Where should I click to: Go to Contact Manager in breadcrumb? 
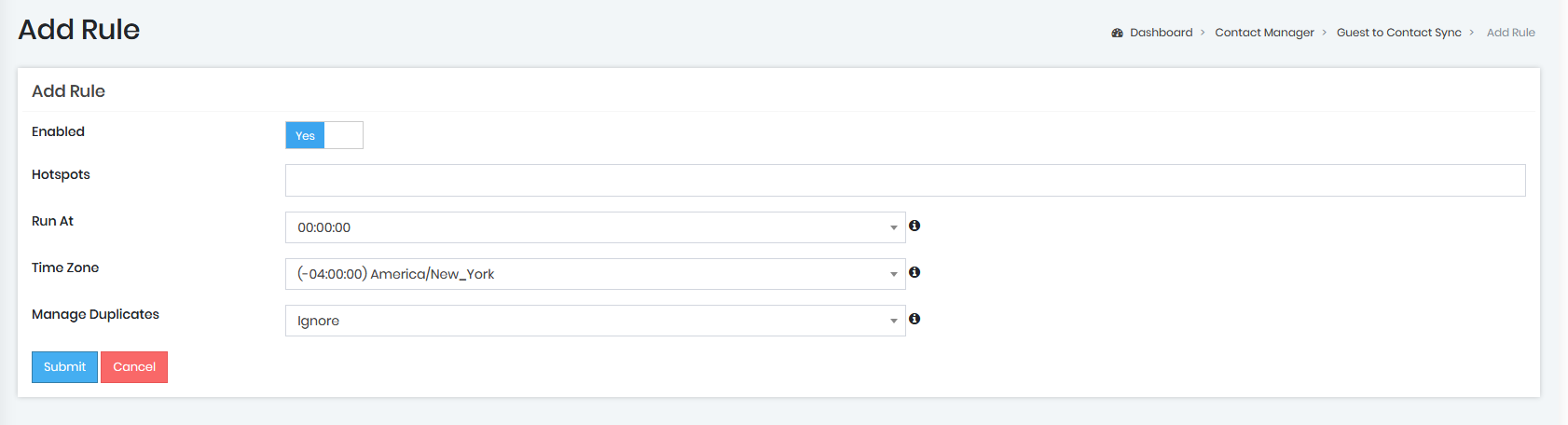[x=1264, y=33]
